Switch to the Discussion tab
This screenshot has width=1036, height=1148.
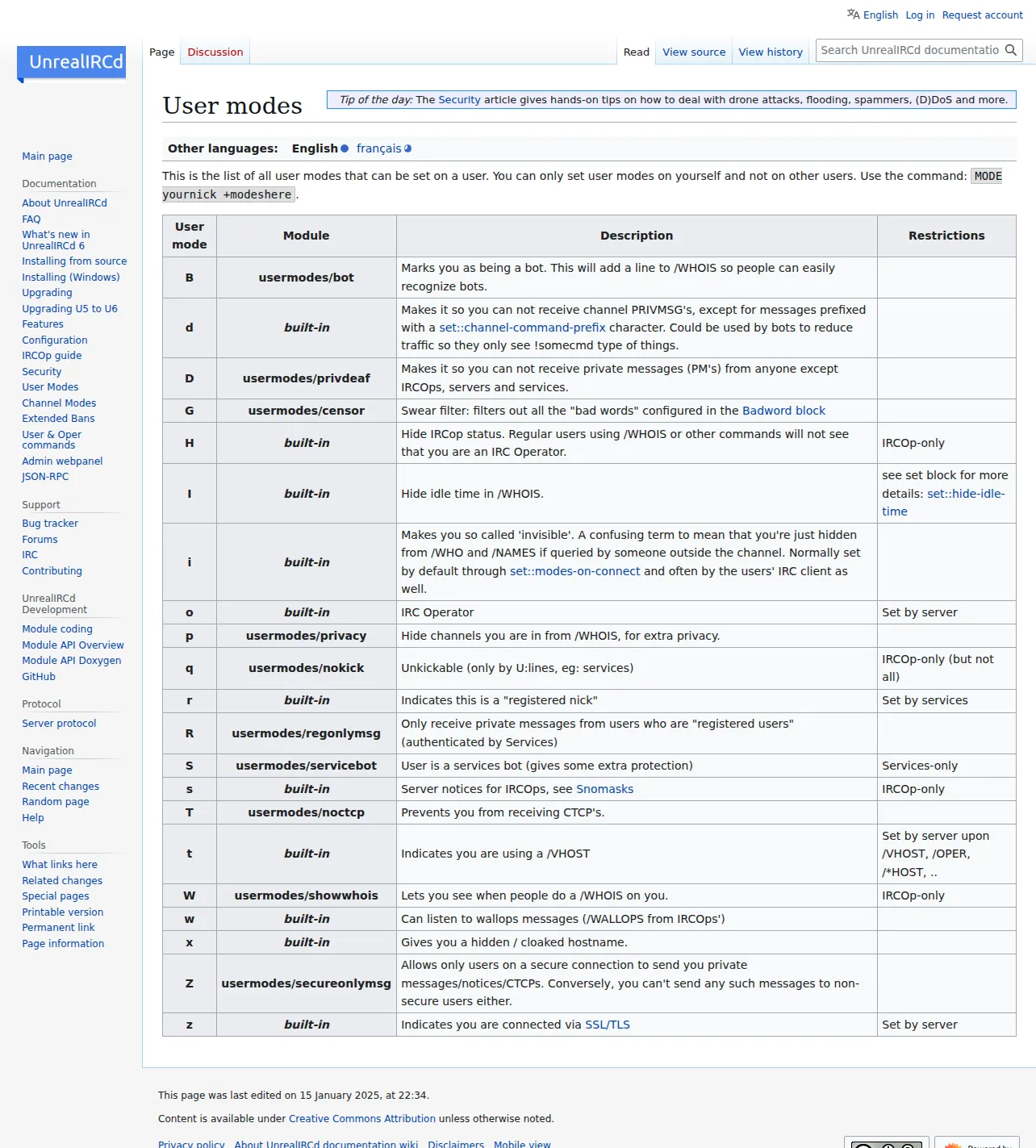[215, 52]
